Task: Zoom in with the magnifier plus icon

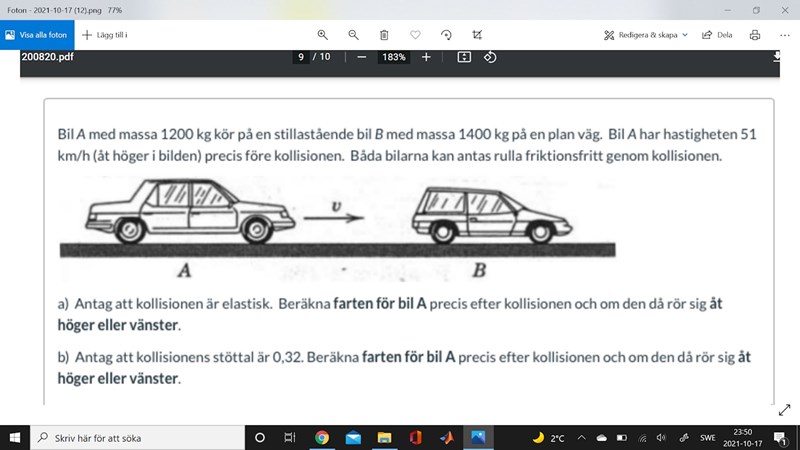Action: pos(322,34)
